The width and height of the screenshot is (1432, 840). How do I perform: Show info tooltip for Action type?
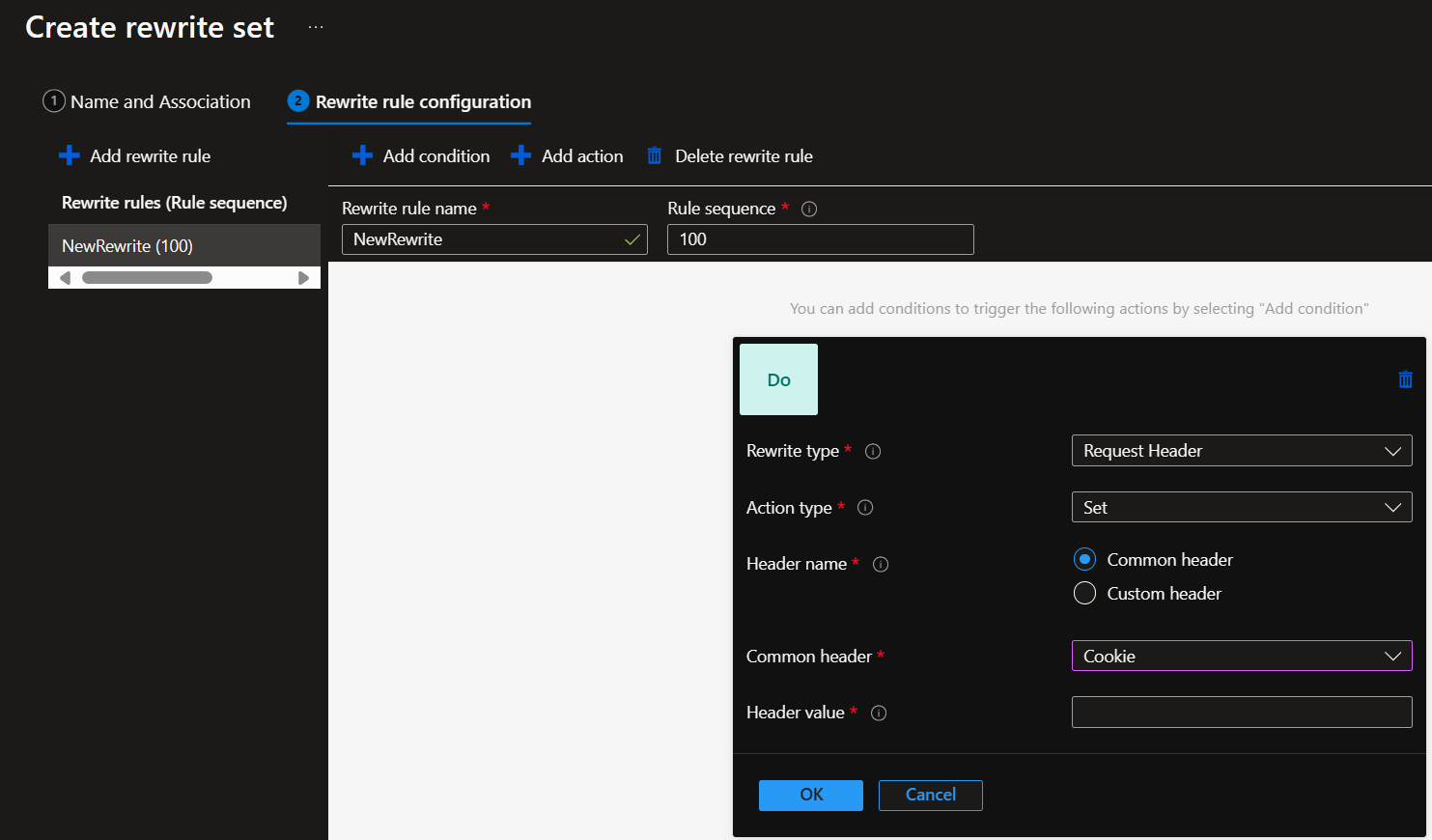tap(865, 508)
